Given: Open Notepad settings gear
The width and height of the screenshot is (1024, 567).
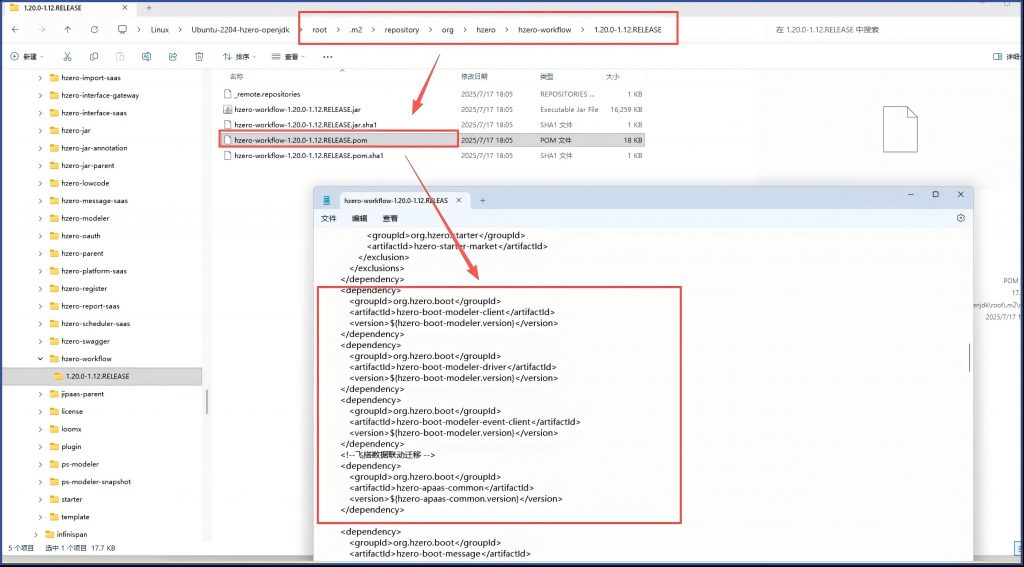Looking at the screenshot, I should tap(960, 218).
